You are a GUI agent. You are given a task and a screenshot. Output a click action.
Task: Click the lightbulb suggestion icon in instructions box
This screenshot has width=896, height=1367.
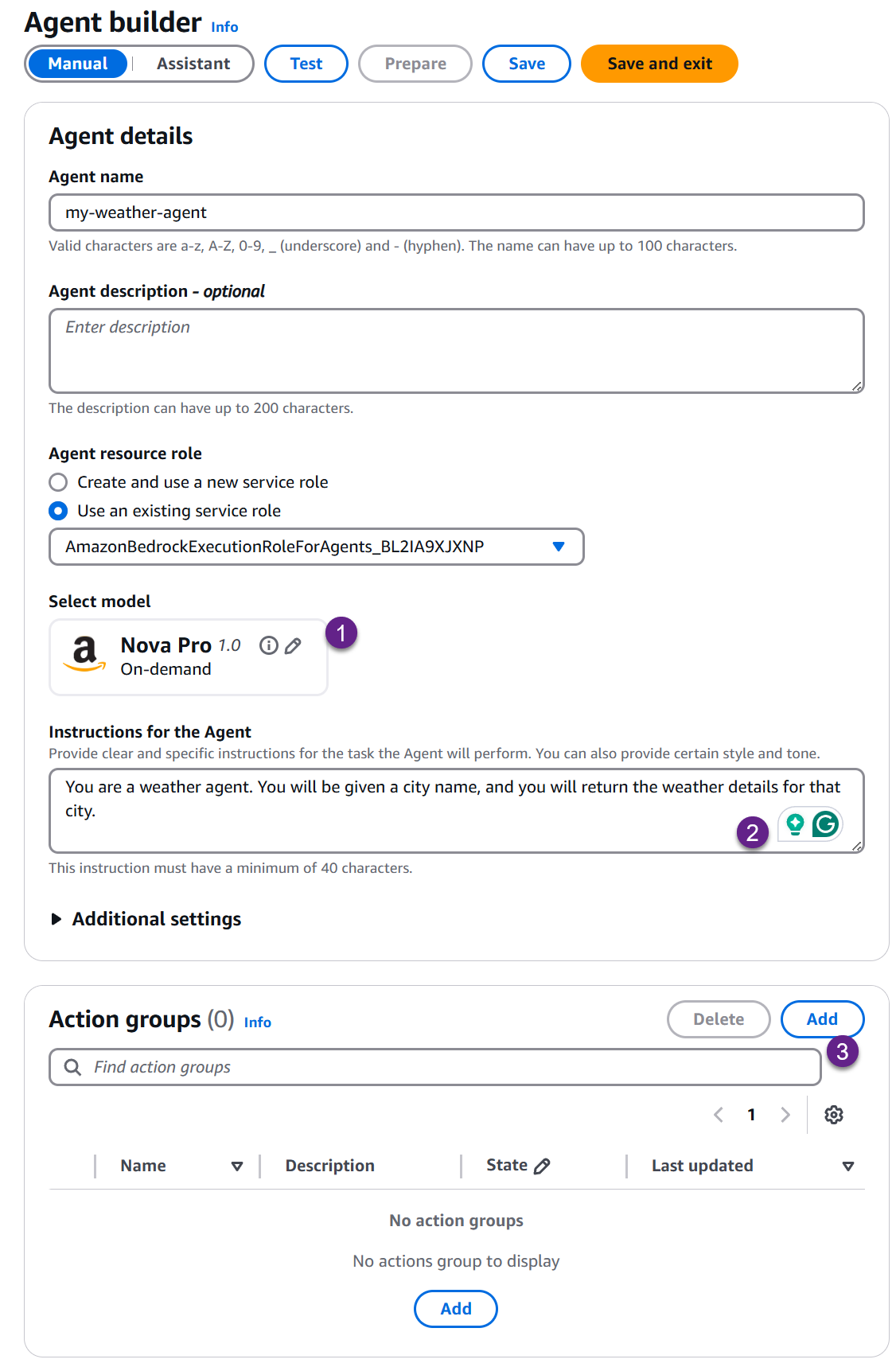[x=795, y=824]
